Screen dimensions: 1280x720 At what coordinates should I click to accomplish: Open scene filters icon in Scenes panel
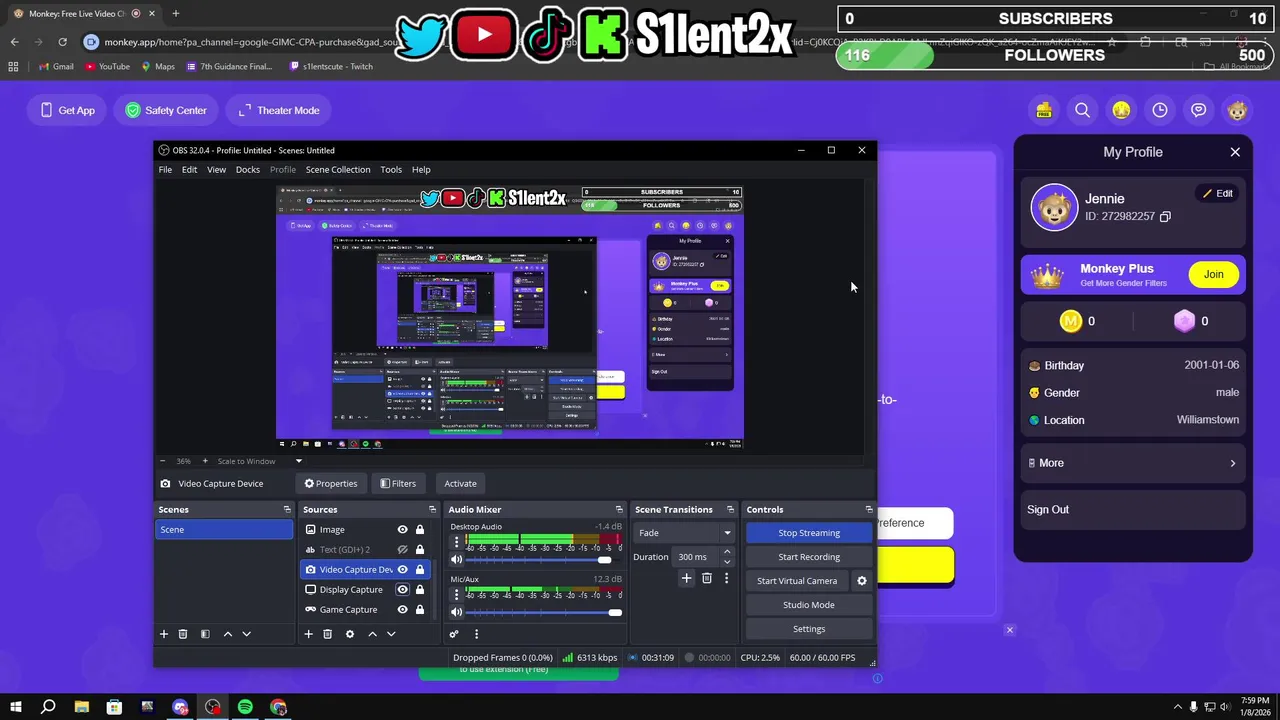[205, 634]
